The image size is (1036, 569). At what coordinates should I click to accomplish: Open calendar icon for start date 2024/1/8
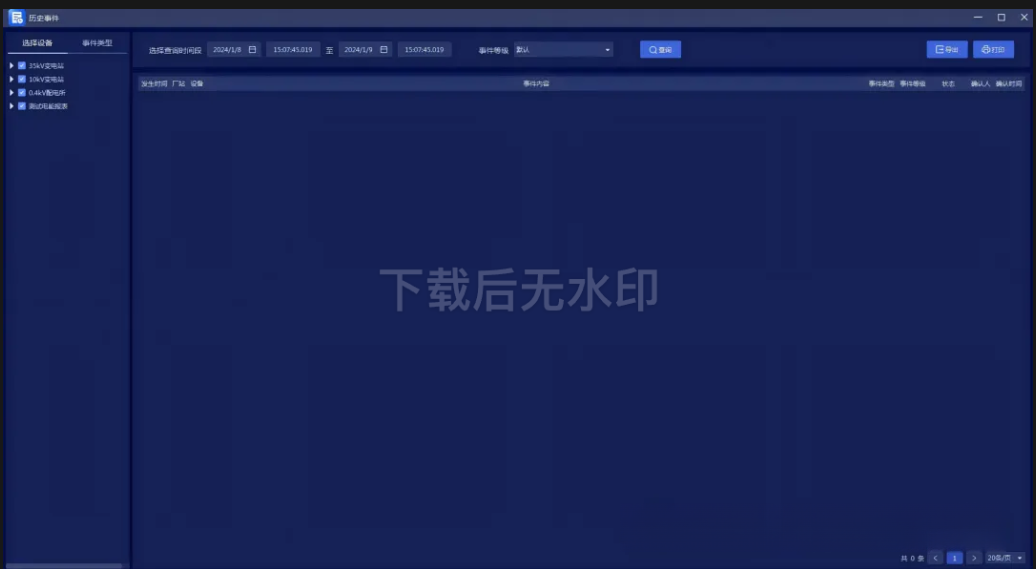coord(252,49)
